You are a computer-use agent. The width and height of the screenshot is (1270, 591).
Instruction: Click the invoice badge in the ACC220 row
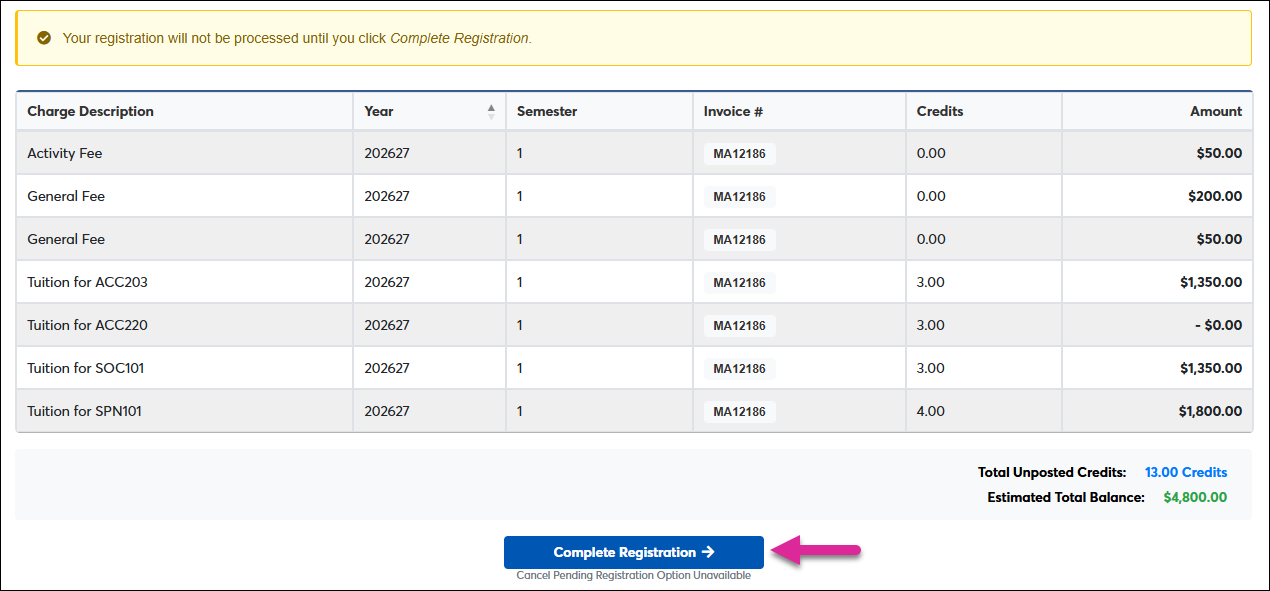[x=740, y=325]
